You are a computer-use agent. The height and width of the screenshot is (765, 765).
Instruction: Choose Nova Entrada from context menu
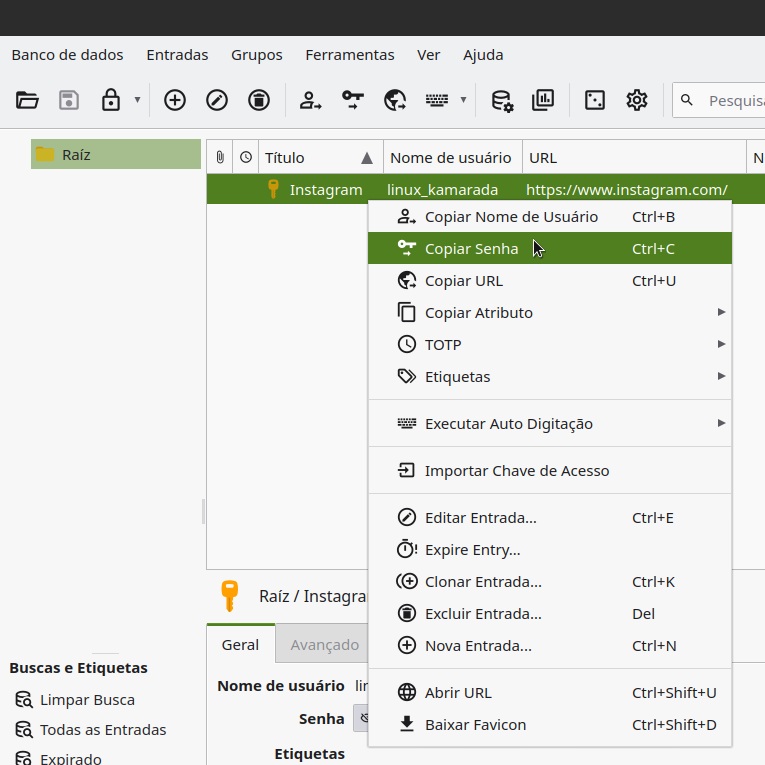(550, 645)
